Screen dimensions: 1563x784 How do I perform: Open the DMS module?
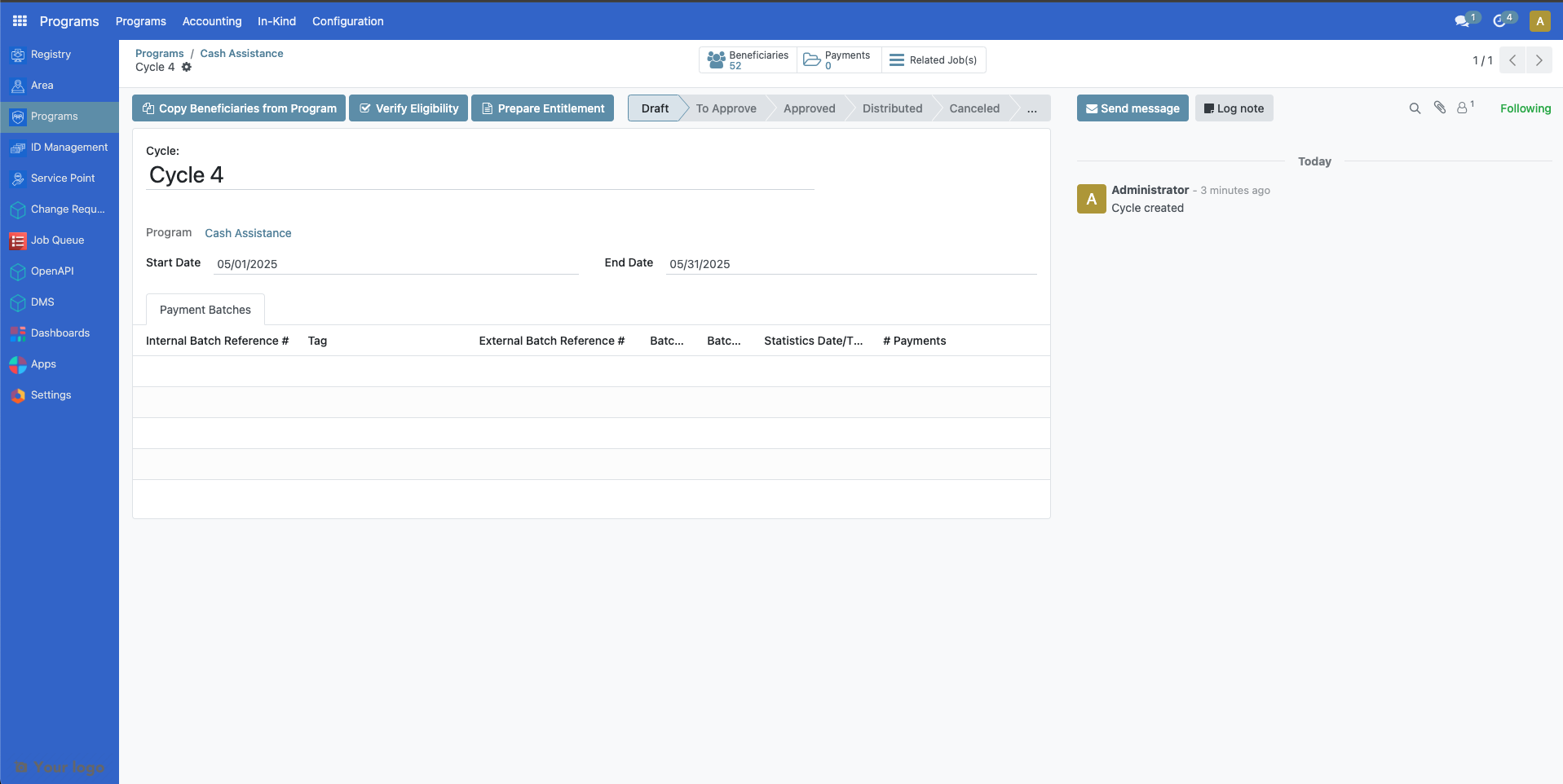tap(42, 302)
